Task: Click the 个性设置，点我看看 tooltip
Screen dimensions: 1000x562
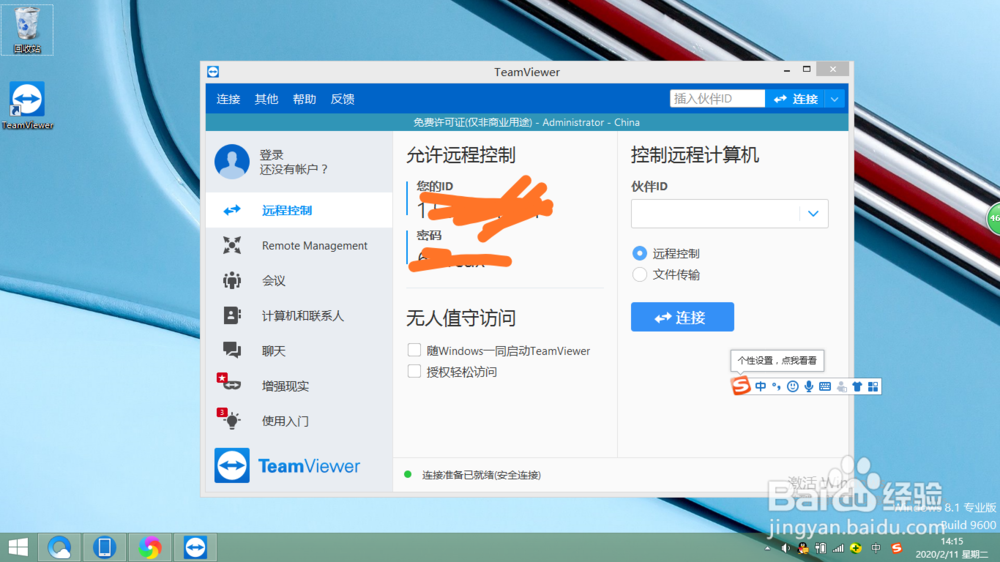Action: click(x=777, y=360)
